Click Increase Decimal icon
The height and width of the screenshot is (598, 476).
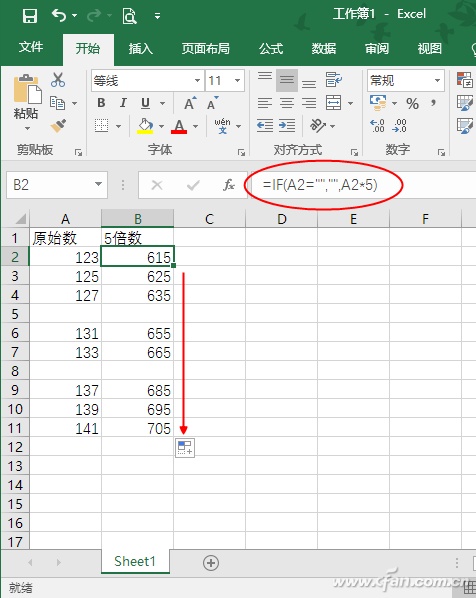click(377, 125)
